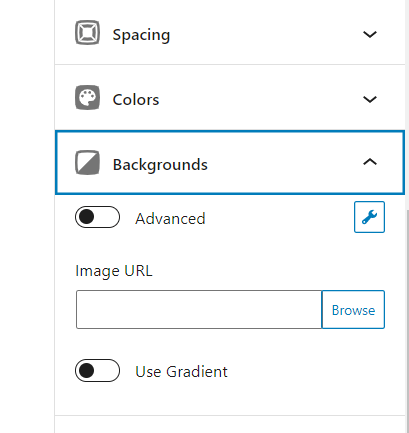Click the Colors palette icon
The image size is (409, 433).
tap(87, 98)
